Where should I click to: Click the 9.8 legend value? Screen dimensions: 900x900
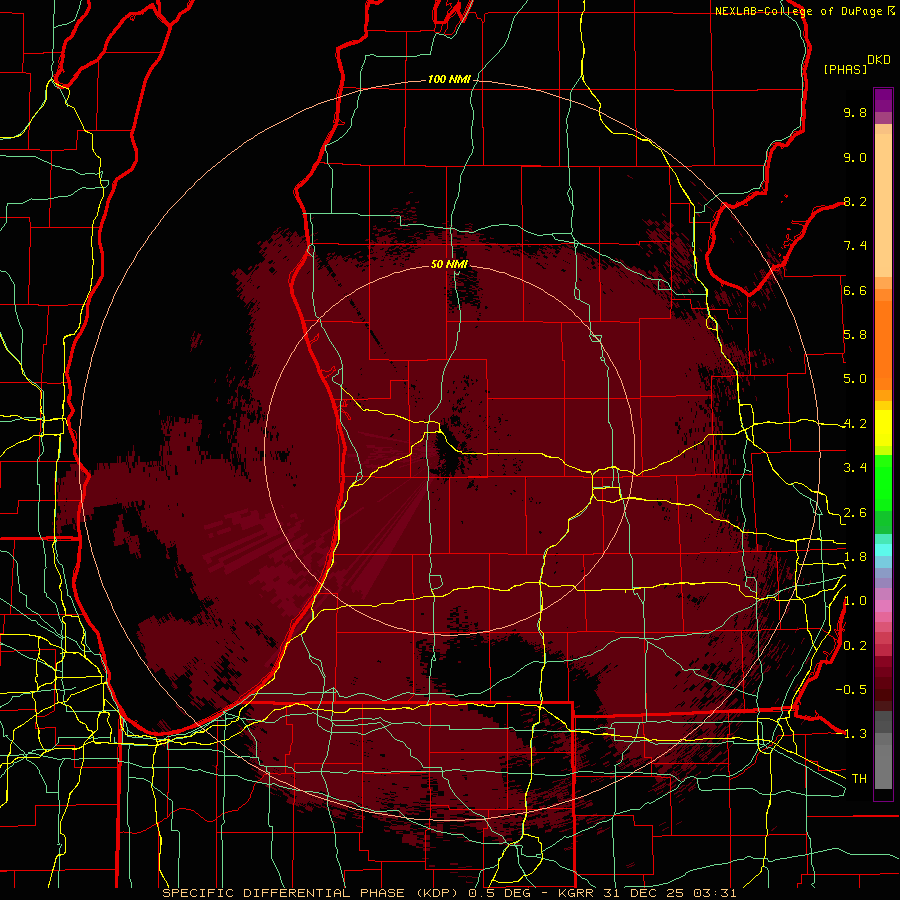tap(855, 112)
